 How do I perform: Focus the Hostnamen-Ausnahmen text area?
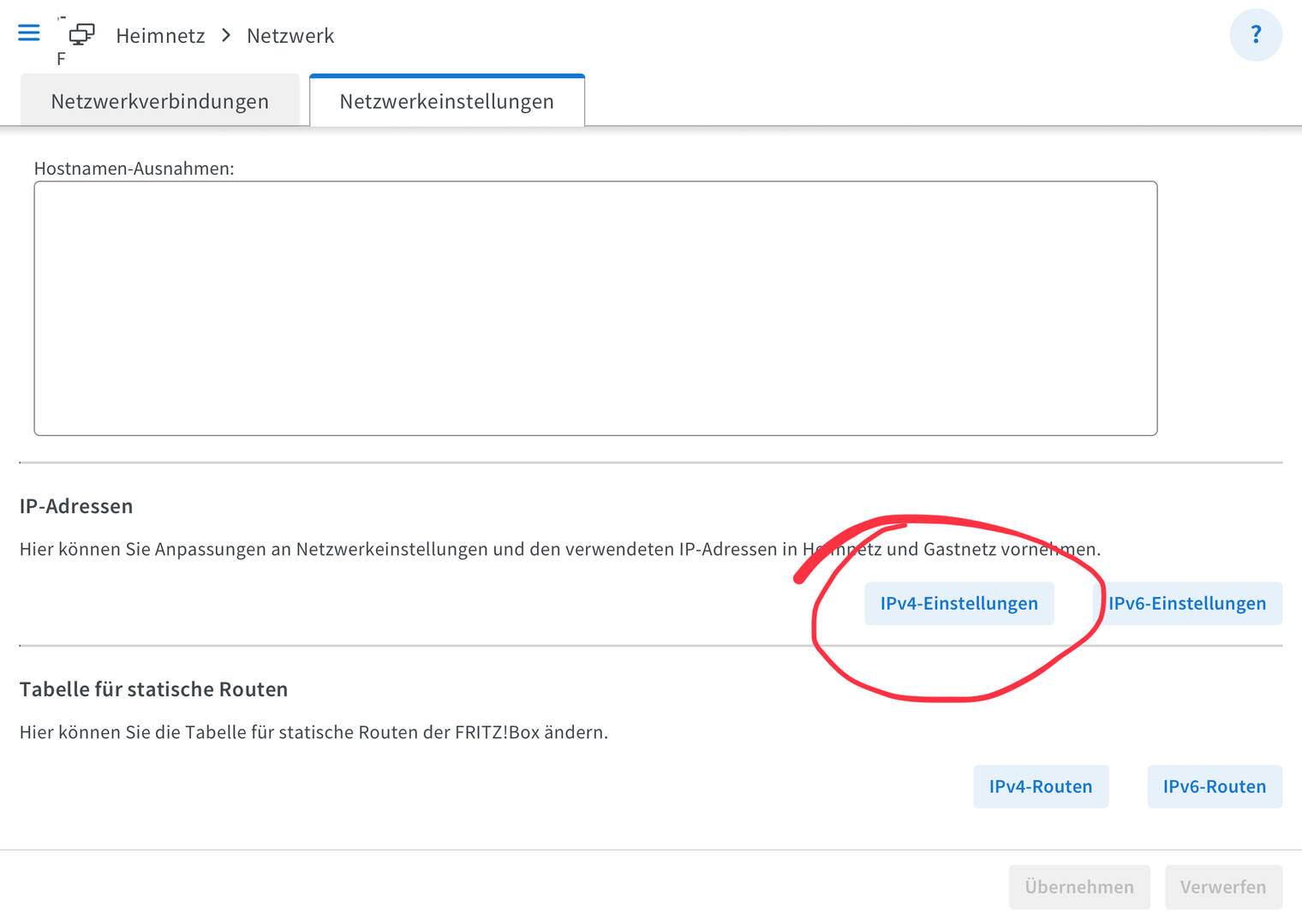point(595,308)
